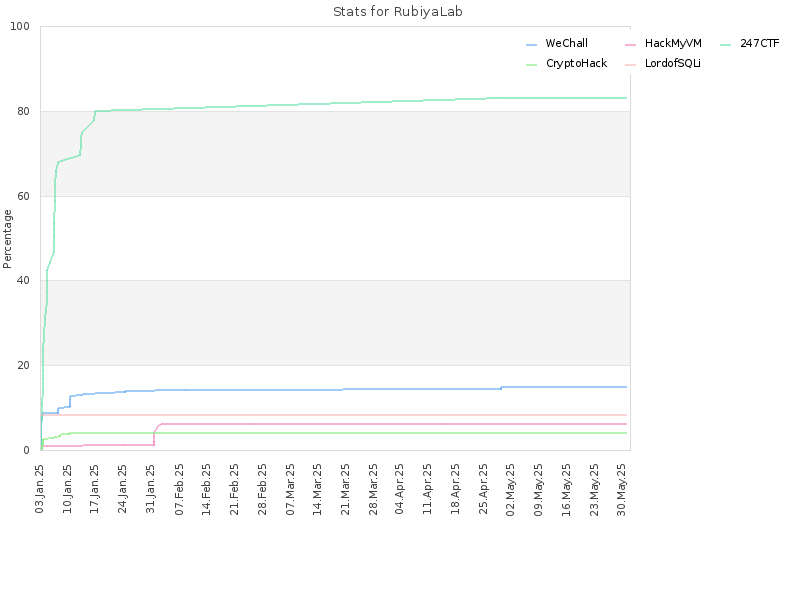Image resolution: width=800 pixels, height=600 pixels.
Task: Click the 23.May.25 date label
Action: click(594, 490)
